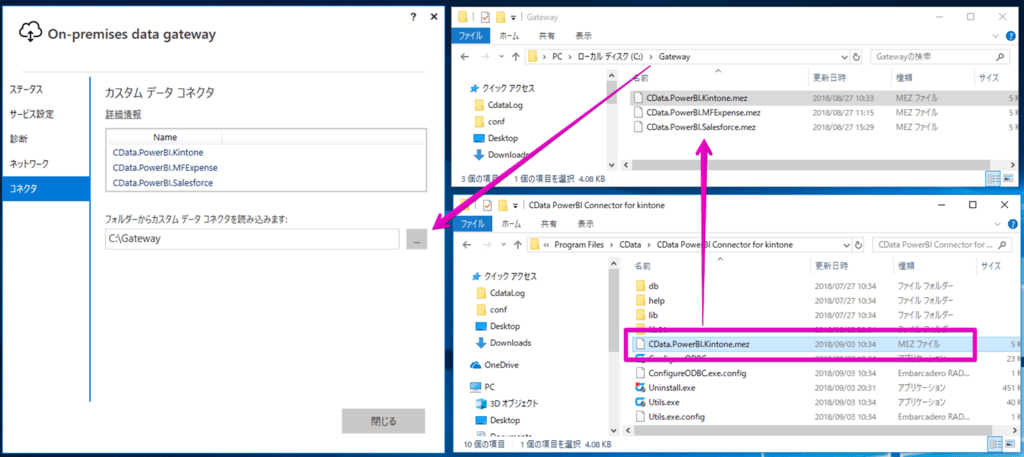This screenshot has width=1024, height=457.
Task: Click refresh icon in kintone connector address bar
Action: click(859, 245)
